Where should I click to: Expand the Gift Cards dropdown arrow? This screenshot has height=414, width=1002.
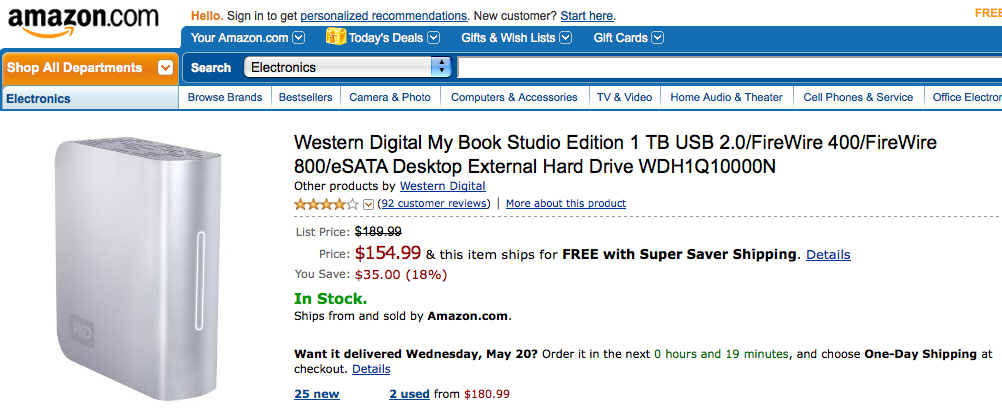pyautogui.click(x=658, y=38)
